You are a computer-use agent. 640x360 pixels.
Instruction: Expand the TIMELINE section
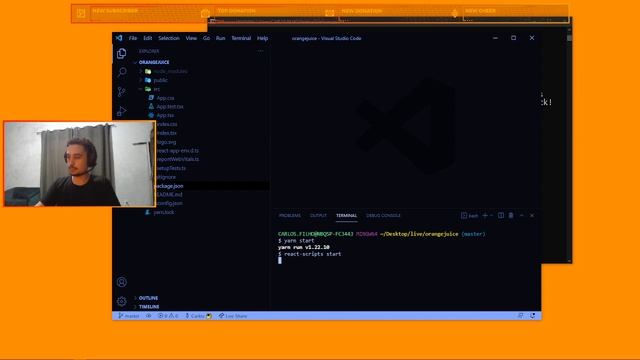(149, 307)
